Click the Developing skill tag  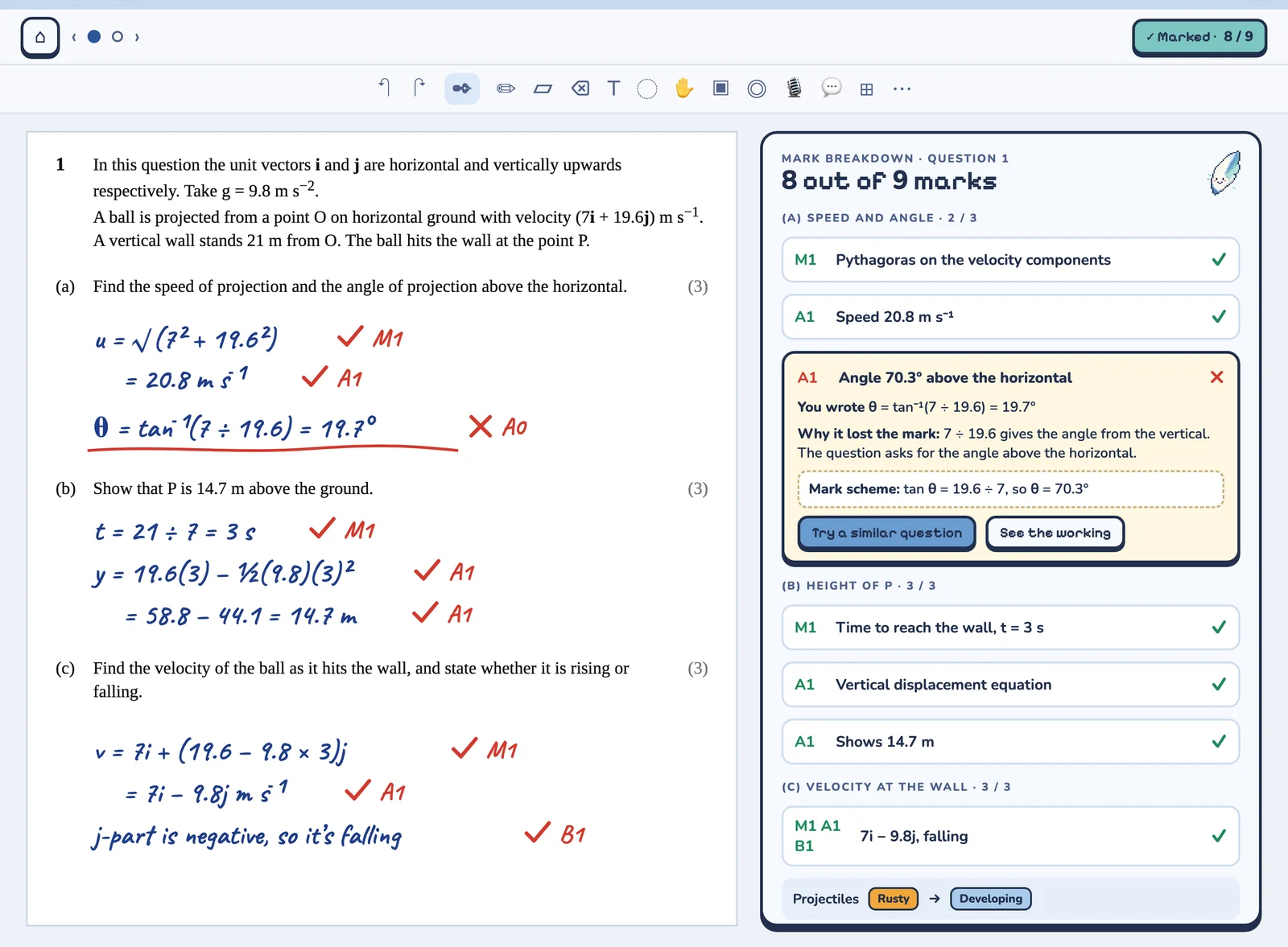point(991,899)
